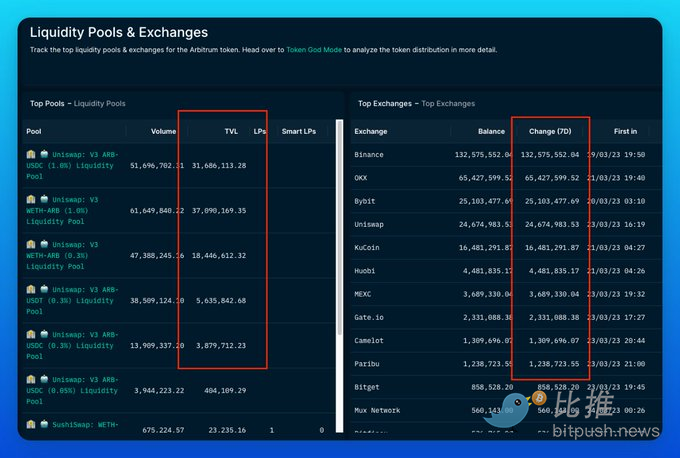Select the Binance exchange row
The image size is (680, 458).
(506, 155)
